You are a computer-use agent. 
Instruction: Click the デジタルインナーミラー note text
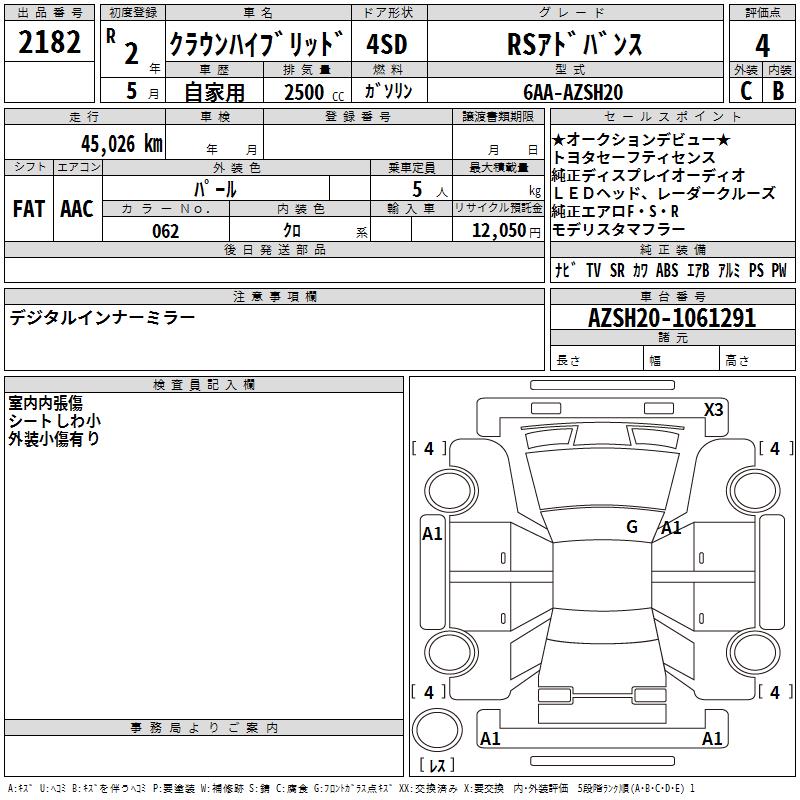tap(103, 318)
